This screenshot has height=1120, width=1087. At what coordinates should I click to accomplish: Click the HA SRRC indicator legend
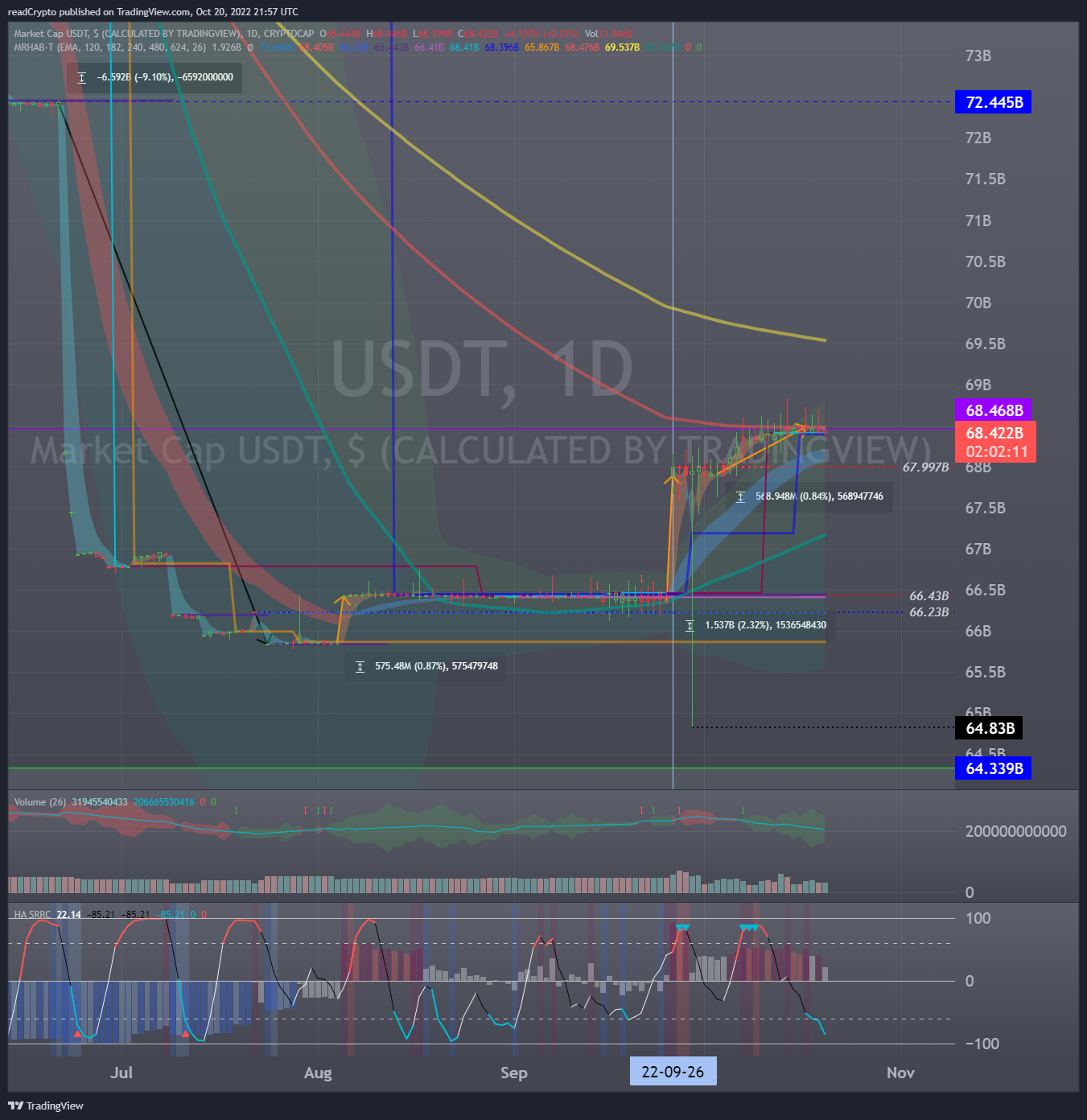point(32,915)
